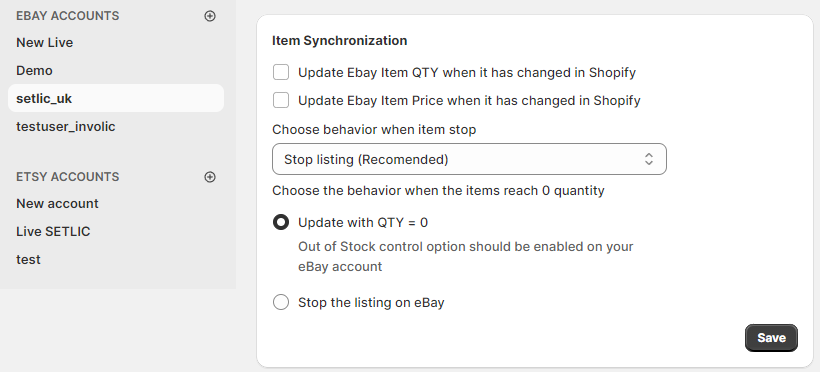
Task: Select the Update with QTY = 0 option
Action: point(281,222)
